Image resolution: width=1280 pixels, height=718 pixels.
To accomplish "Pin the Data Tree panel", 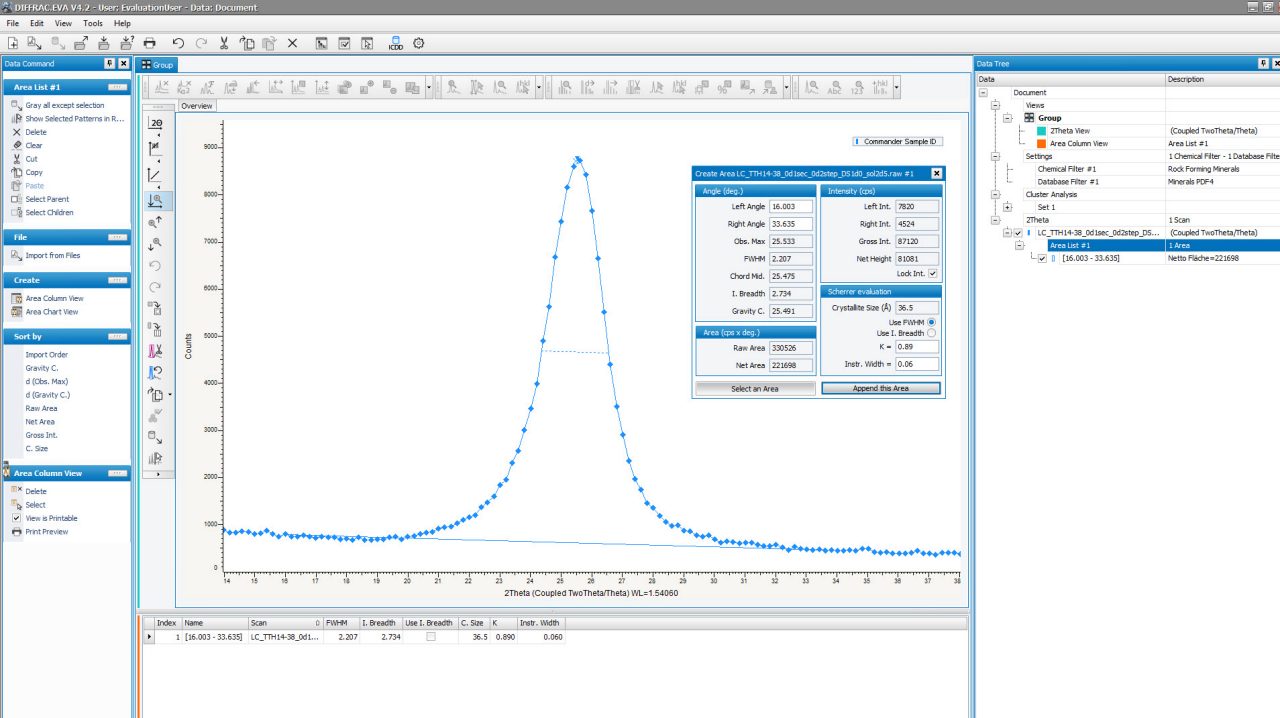I will coord(1263,64).
